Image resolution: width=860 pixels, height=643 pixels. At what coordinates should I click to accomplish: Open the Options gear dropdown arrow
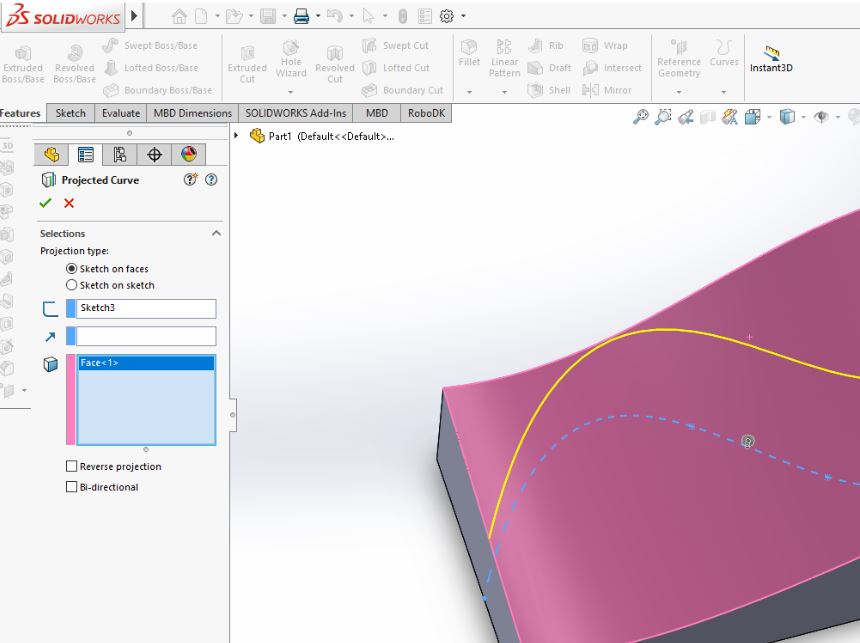[463, 16]
